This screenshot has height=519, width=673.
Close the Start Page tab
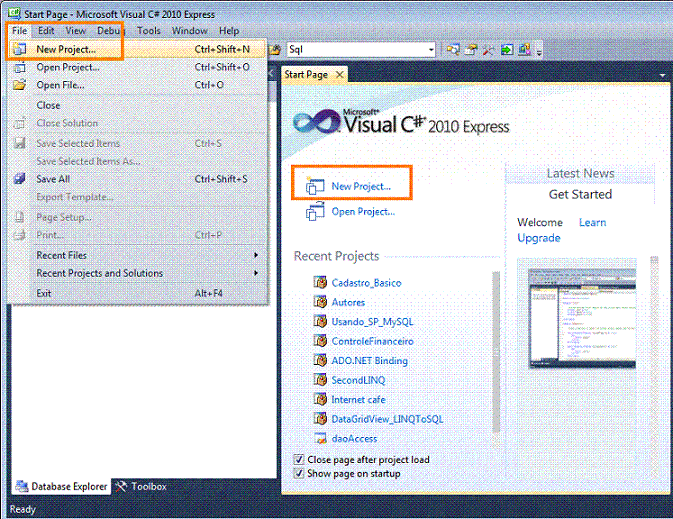(340, 74)
